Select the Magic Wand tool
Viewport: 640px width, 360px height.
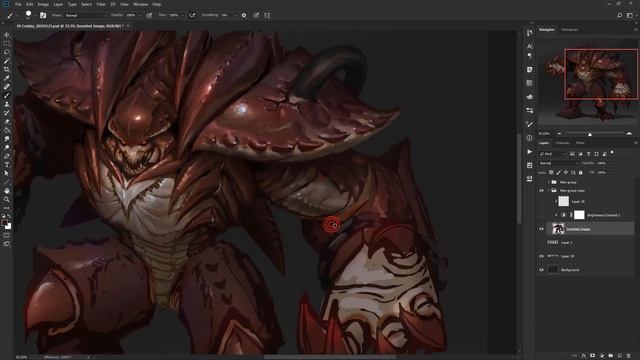[x=7, y=61]
